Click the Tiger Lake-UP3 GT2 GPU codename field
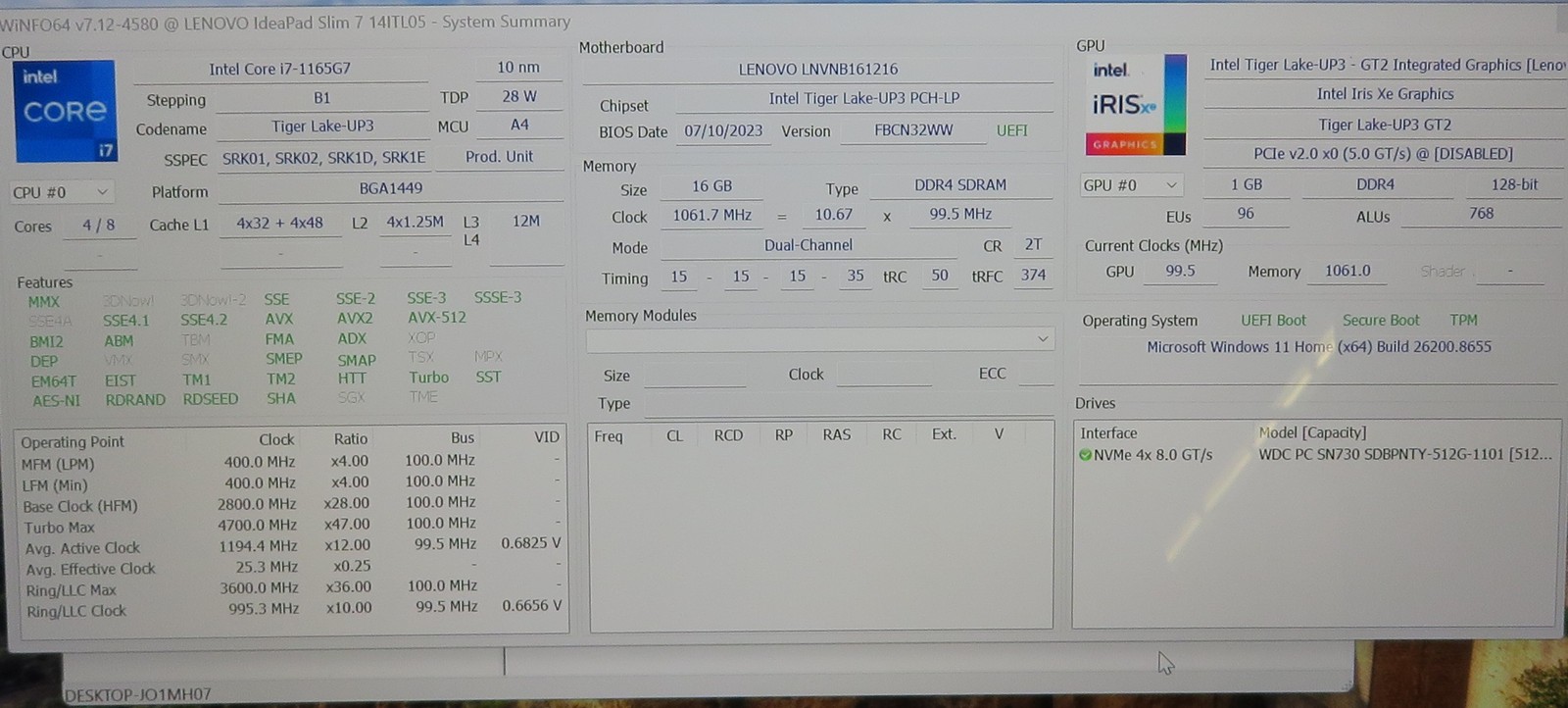1568x708 pixels. [x=1385, y=126]
